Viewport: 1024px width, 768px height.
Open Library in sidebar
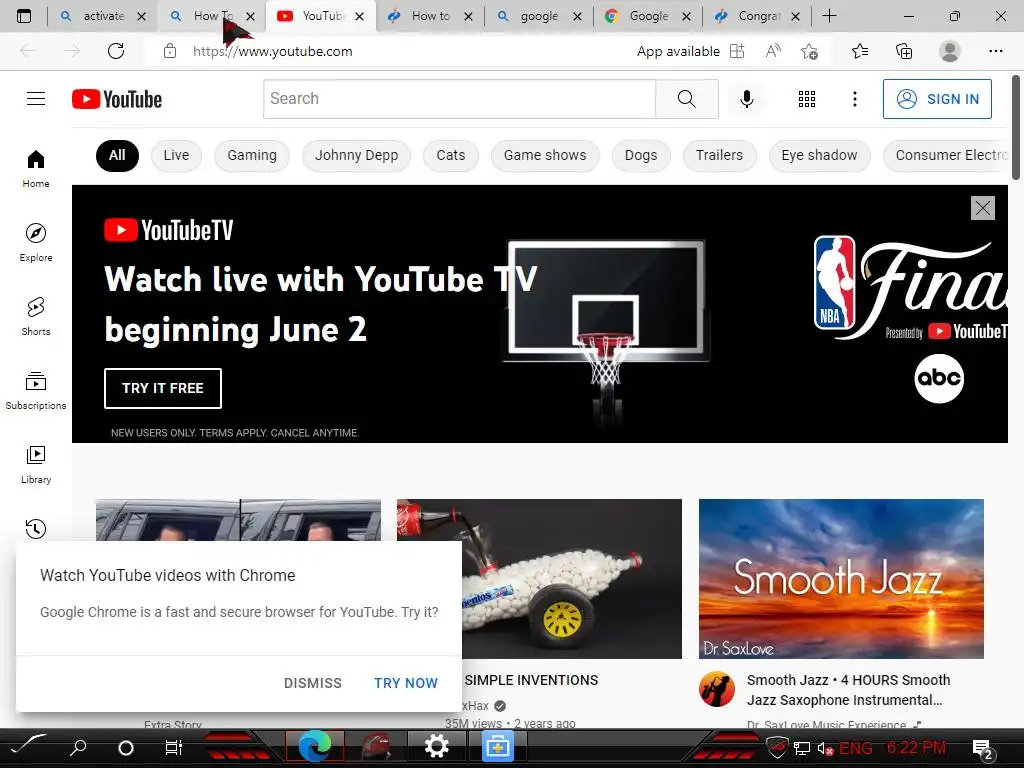click(x=36, y=464)
